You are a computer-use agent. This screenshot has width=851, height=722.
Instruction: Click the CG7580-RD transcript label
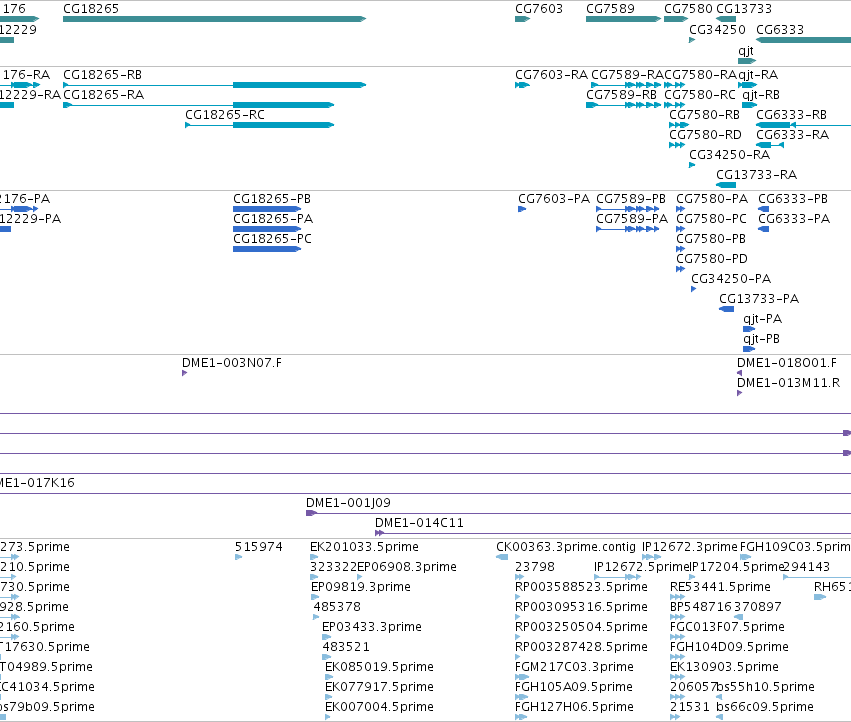pyautogui.click(x=706, y=135)
